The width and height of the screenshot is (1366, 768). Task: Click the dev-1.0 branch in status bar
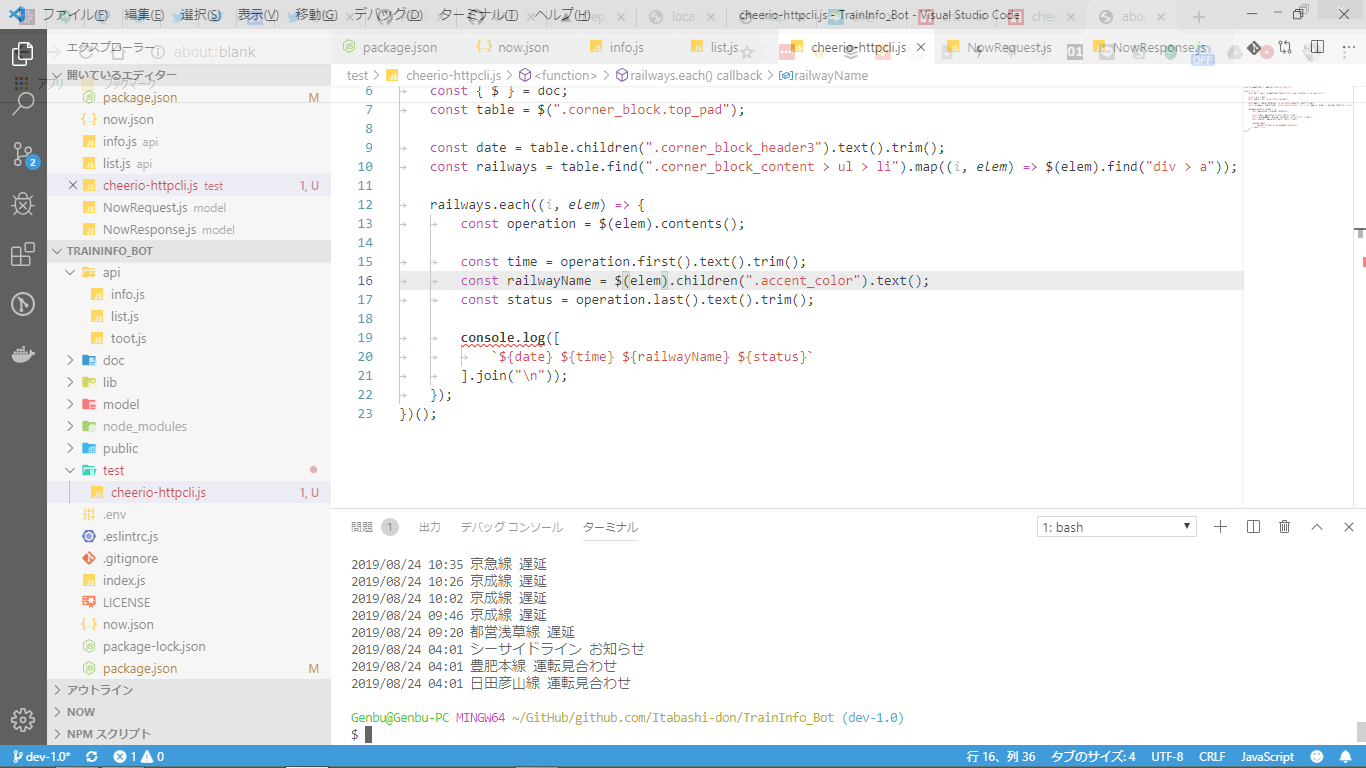(40, 757)
